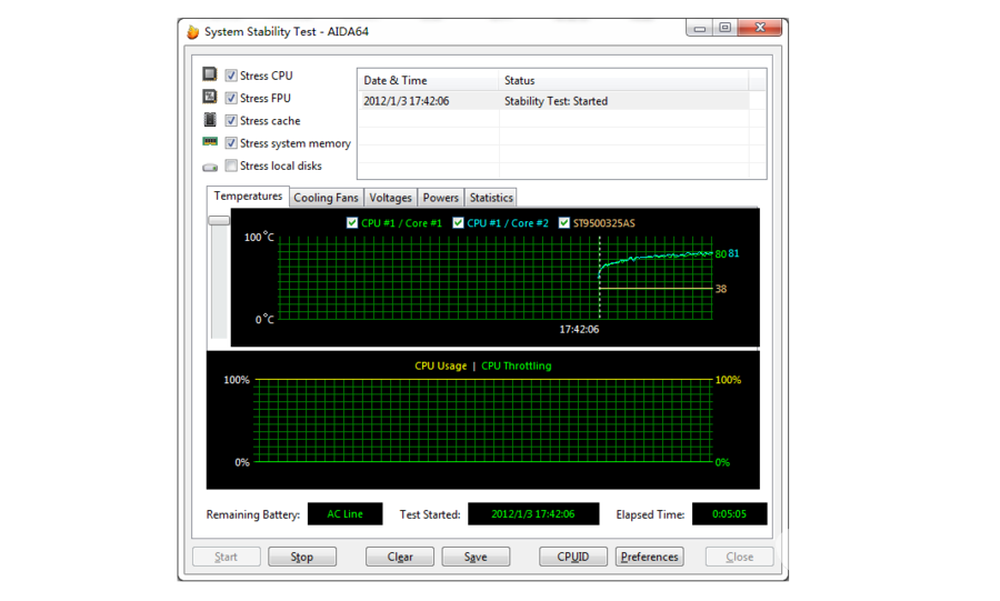Screen dimensions: 1000x601
Task: Click the Remaining Battery label
Action: (253, 514)
